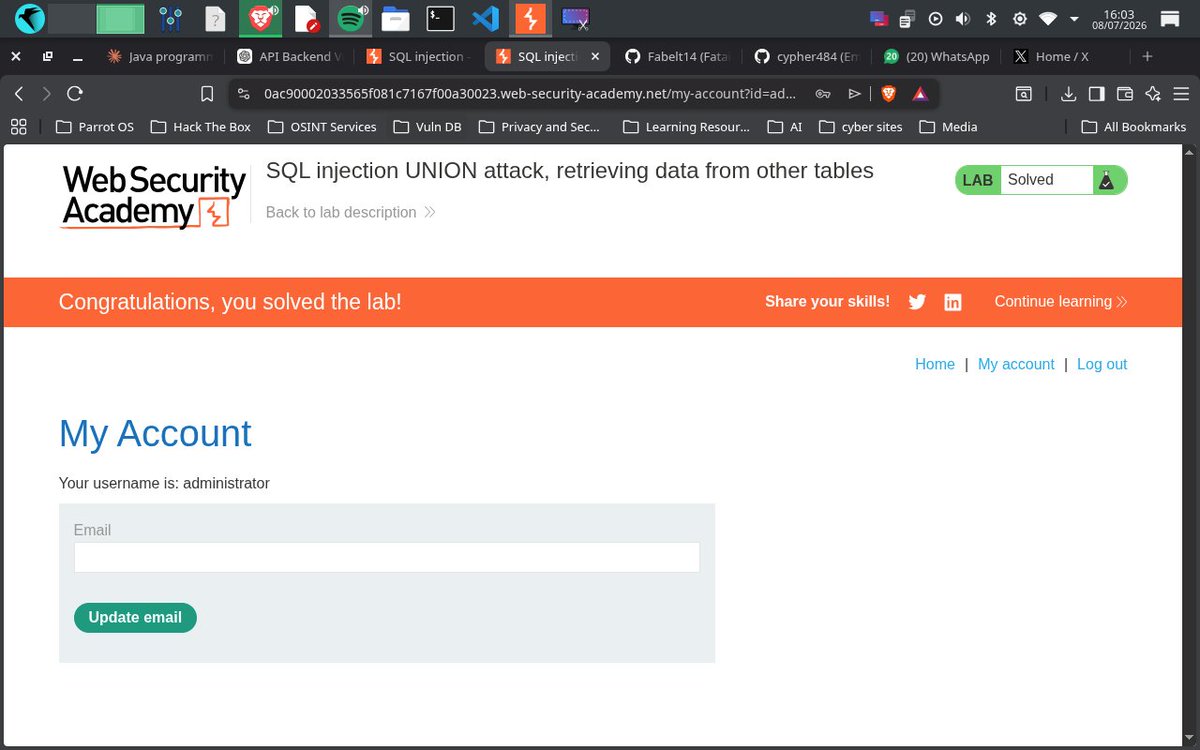
Task: Open a new browser tab
Action: coord(1147,57)
